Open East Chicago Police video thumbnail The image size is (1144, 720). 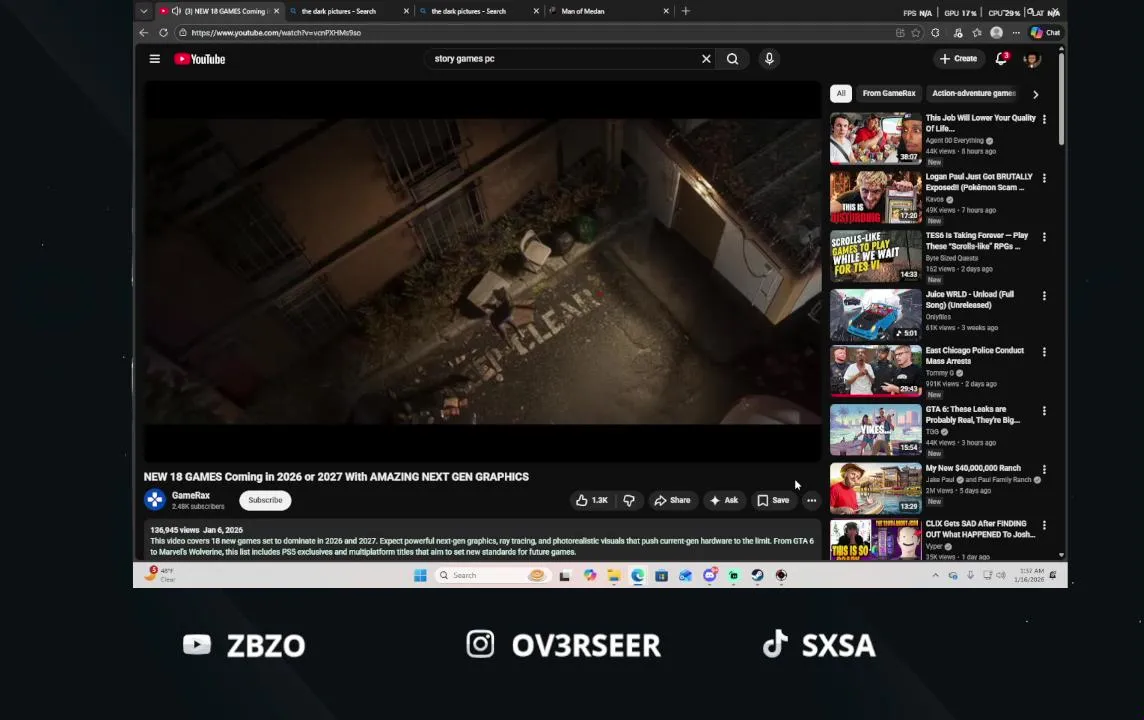(x=876, y=371)
